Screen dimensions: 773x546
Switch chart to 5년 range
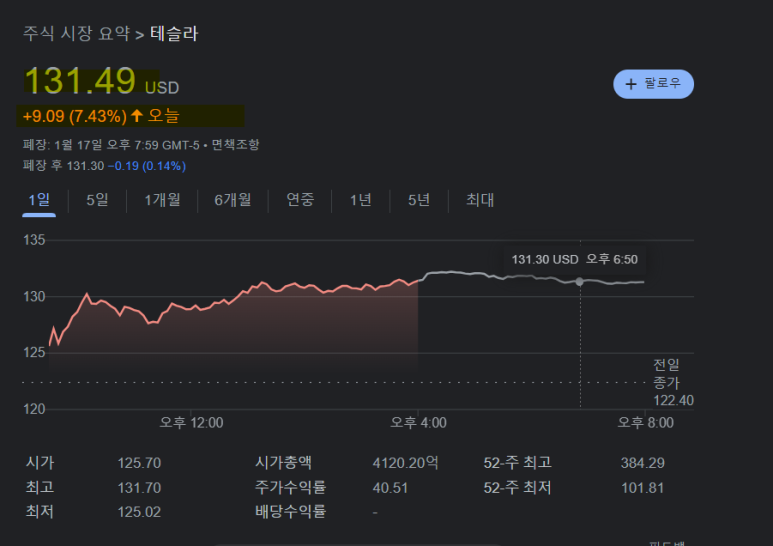tap(419, 200)
